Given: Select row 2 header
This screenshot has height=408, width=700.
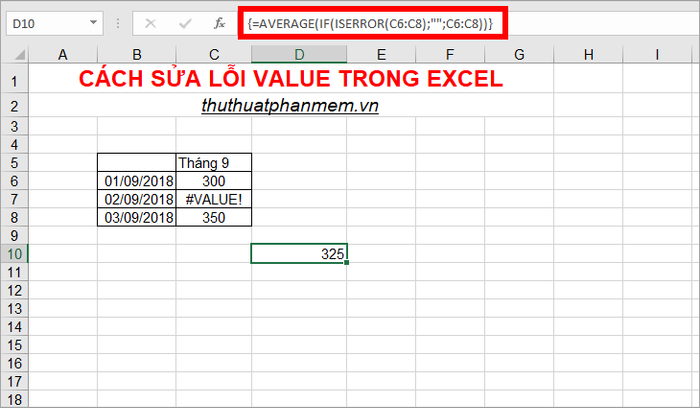Looking at the screenshot, I should [14, 106].
